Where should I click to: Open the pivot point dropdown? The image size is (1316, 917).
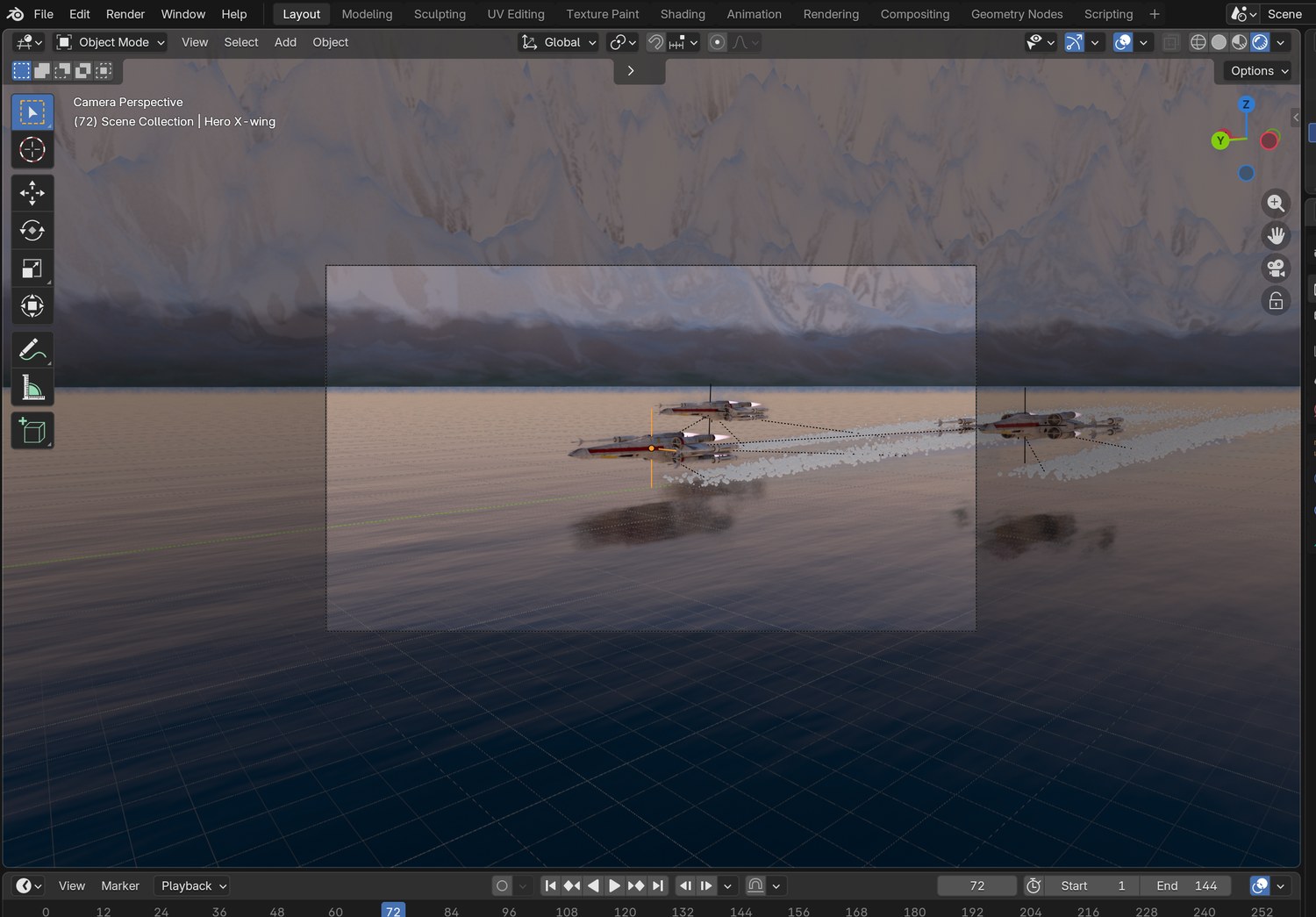(622, 42)
